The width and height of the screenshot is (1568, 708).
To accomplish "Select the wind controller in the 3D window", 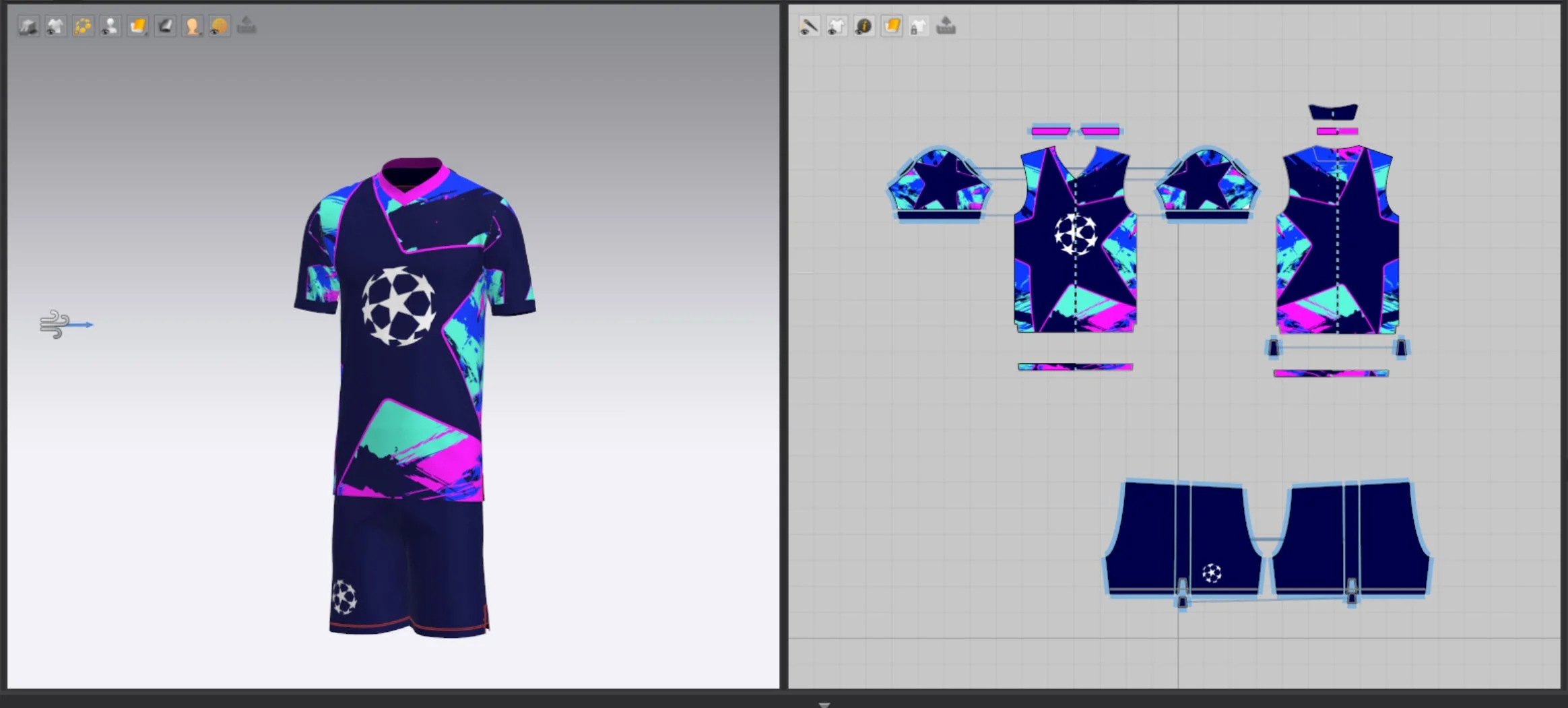I will (65, 324).
